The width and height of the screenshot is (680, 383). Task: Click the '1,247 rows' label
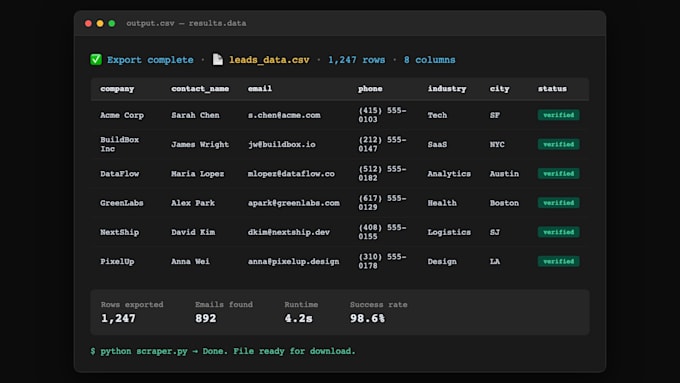tap(356, 60)
